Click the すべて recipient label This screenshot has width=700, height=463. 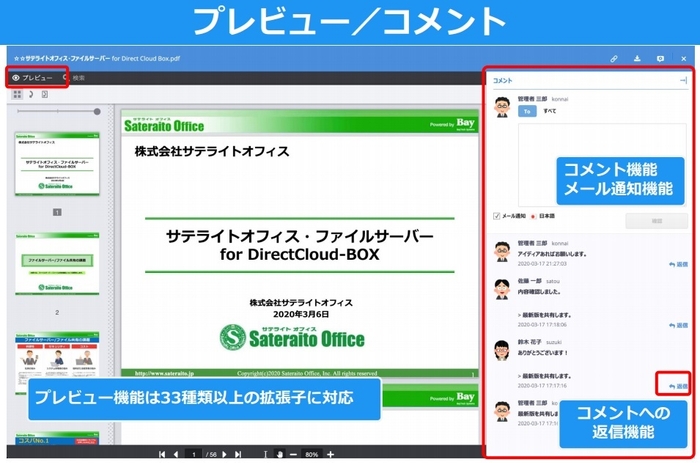(x=550, y=111)
